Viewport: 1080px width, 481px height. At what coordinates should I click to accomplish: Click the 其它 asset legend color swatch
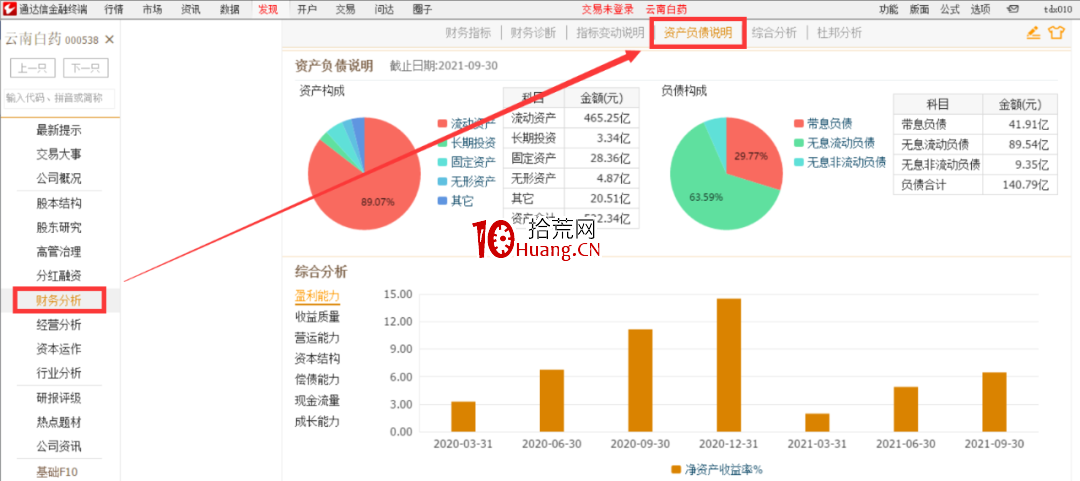(442, 202)
